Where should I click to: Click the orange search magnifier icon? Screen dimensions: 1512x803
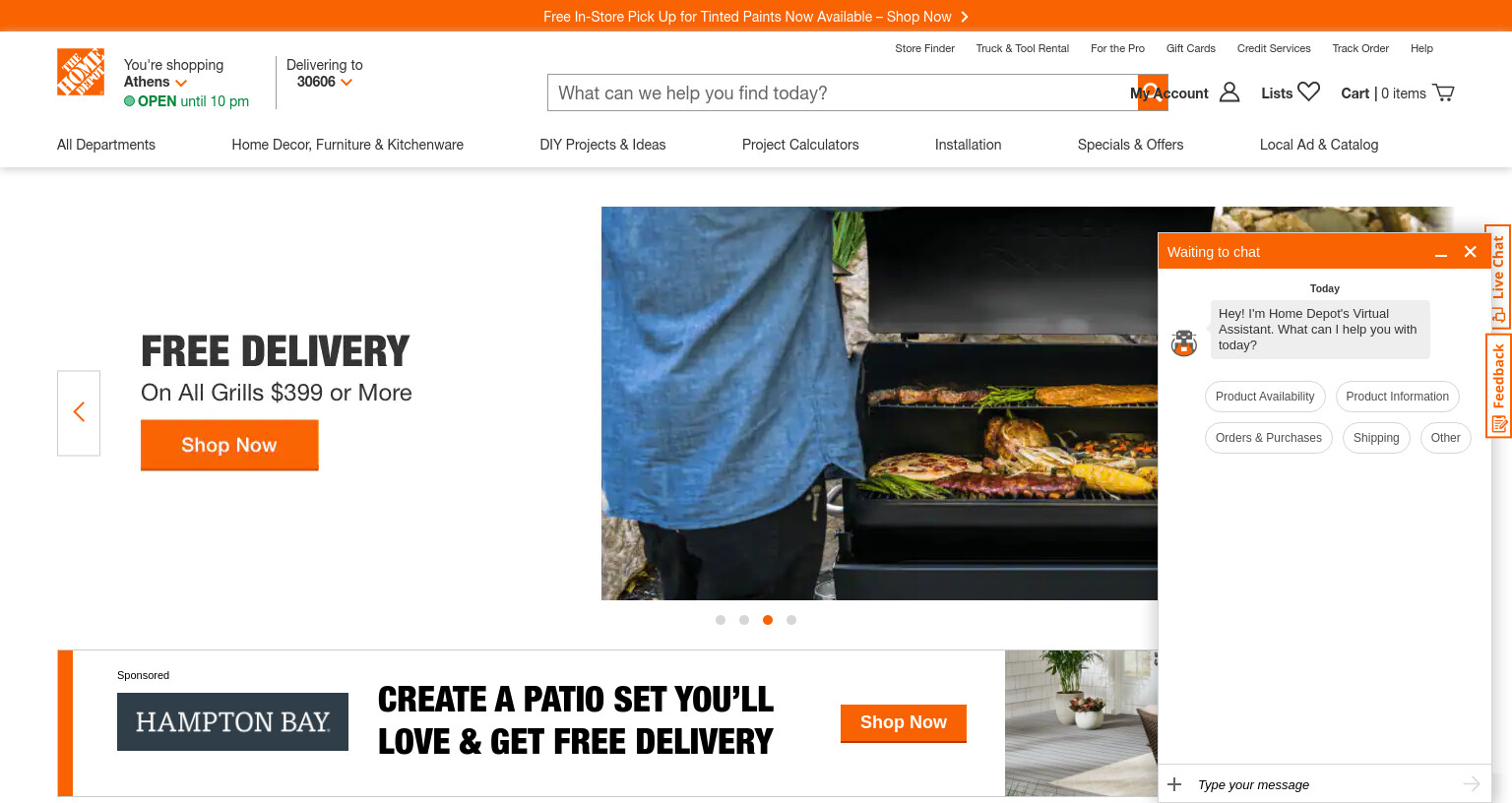[1153, 93]
